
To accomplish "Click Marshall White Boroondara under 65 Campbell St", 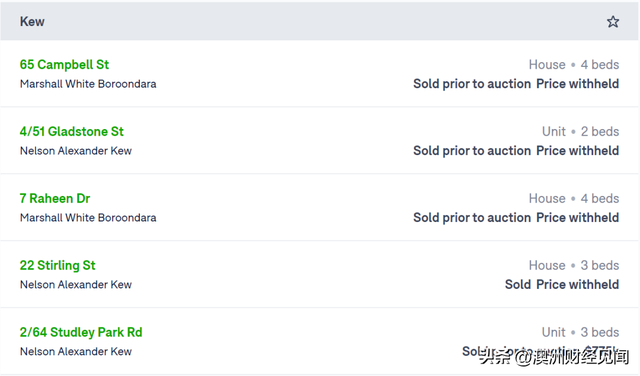I will click(88, 84).
